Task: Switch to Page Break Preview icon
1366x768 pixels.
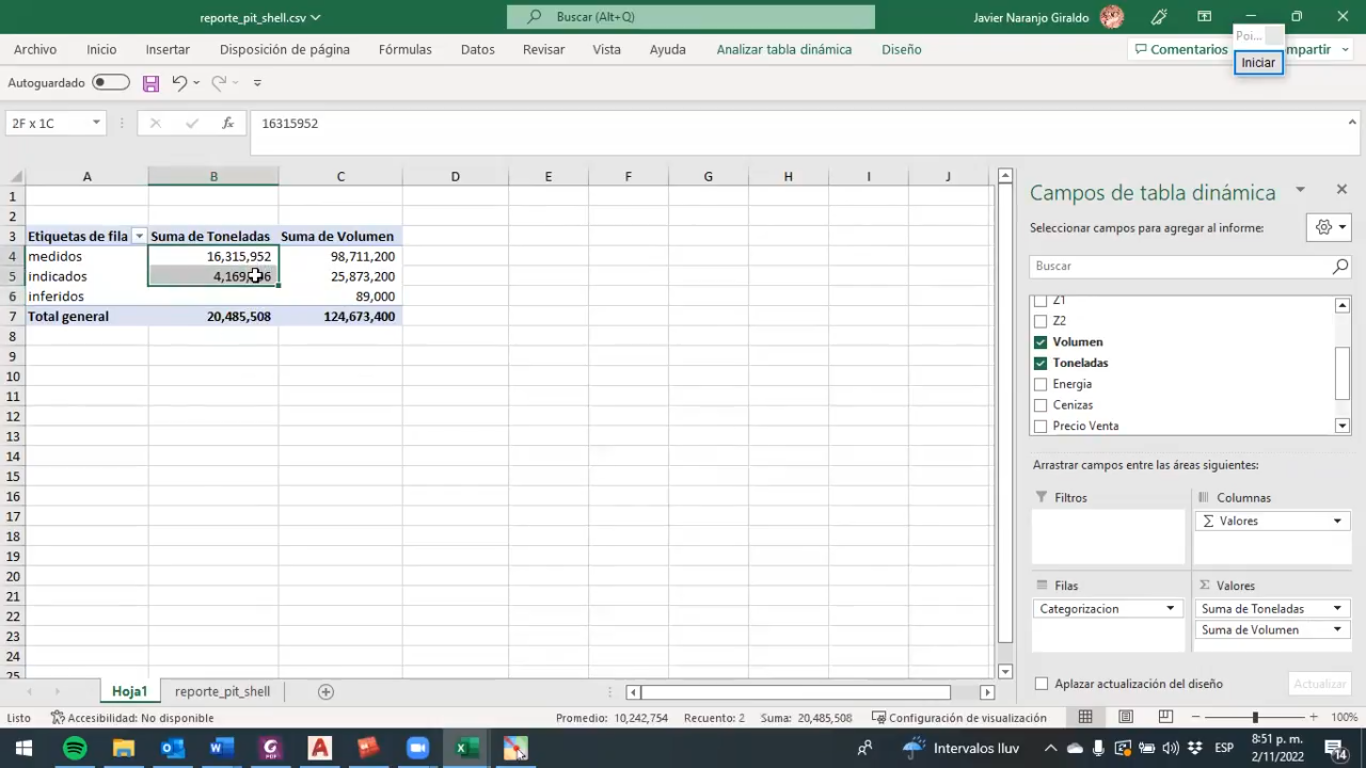Action: click(1165, 717)
